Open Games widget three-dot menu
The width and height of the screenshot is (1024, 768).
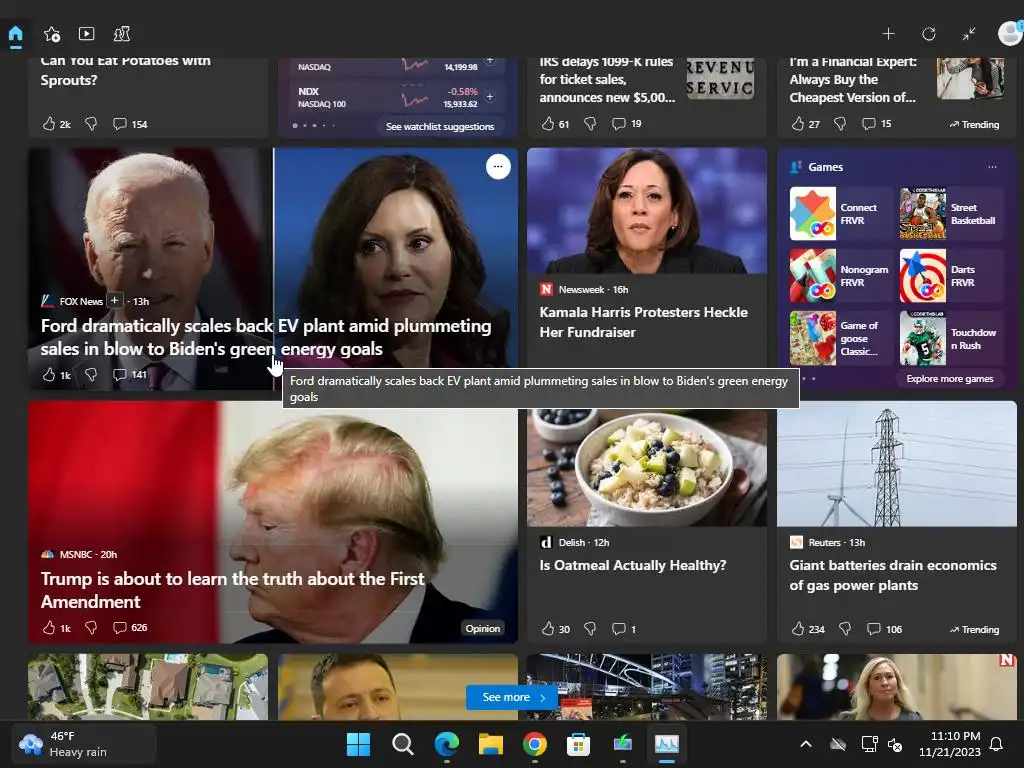coord(992,167)
